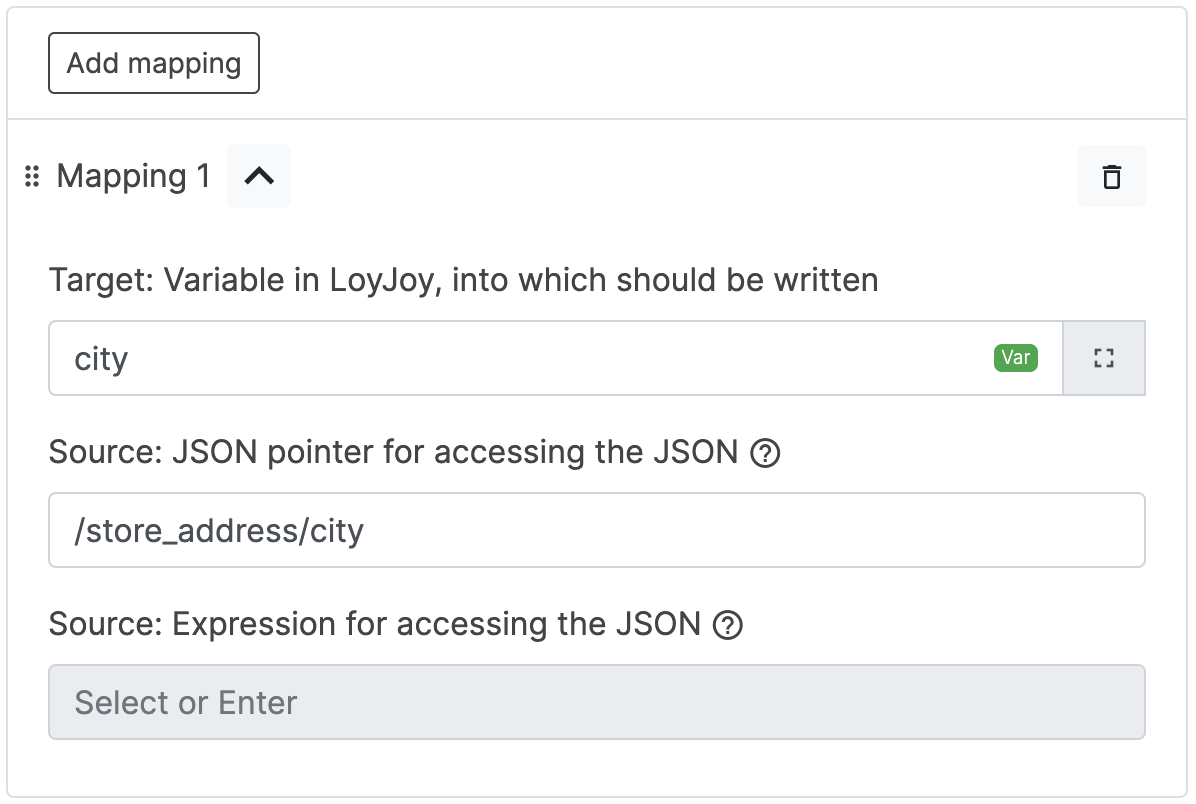Focus the target variable field containing city
The width and height of the screenshot is (1196, 804).
(x=500, y=358)
